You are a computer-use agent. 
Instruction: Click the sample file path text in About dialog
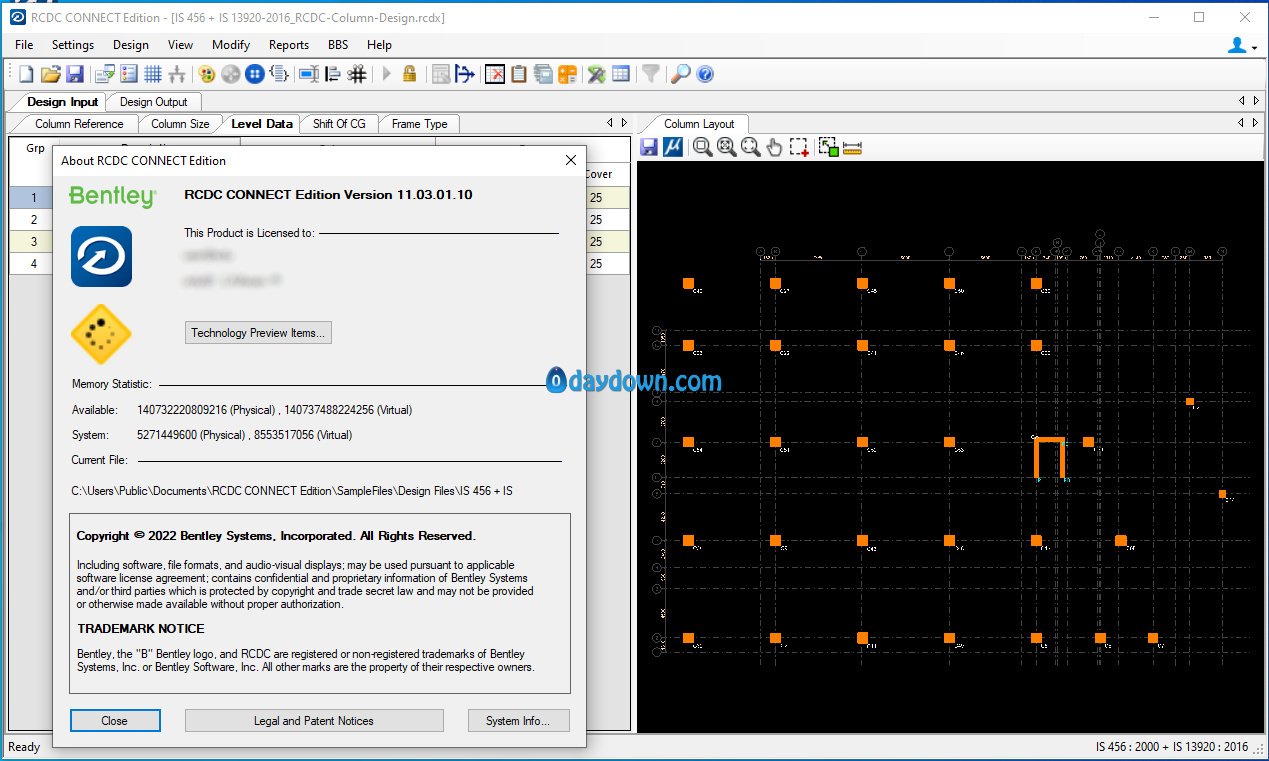(x=292, y=491)
